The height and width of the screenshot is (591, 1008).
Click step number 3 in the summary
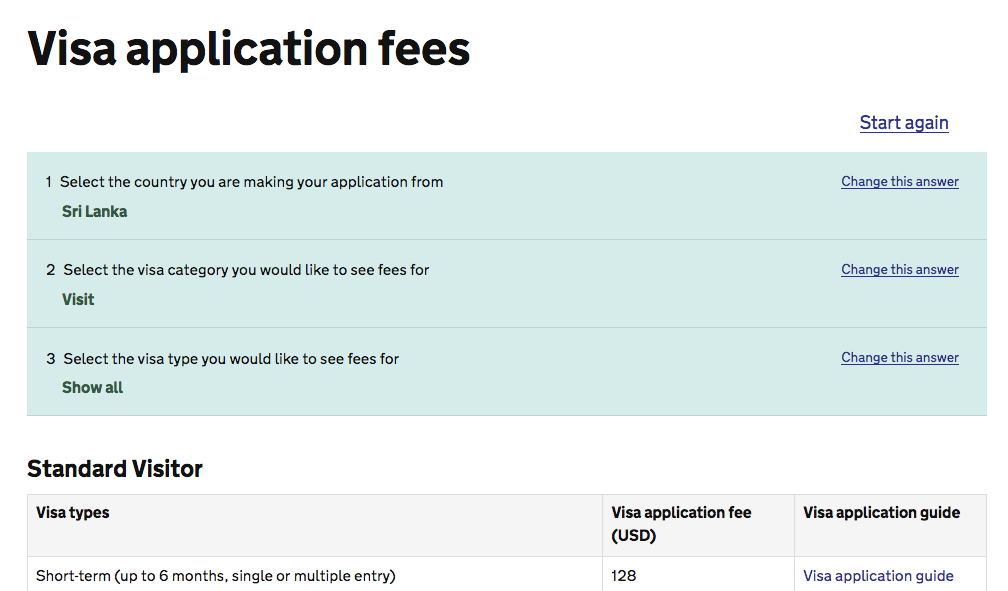50,359
